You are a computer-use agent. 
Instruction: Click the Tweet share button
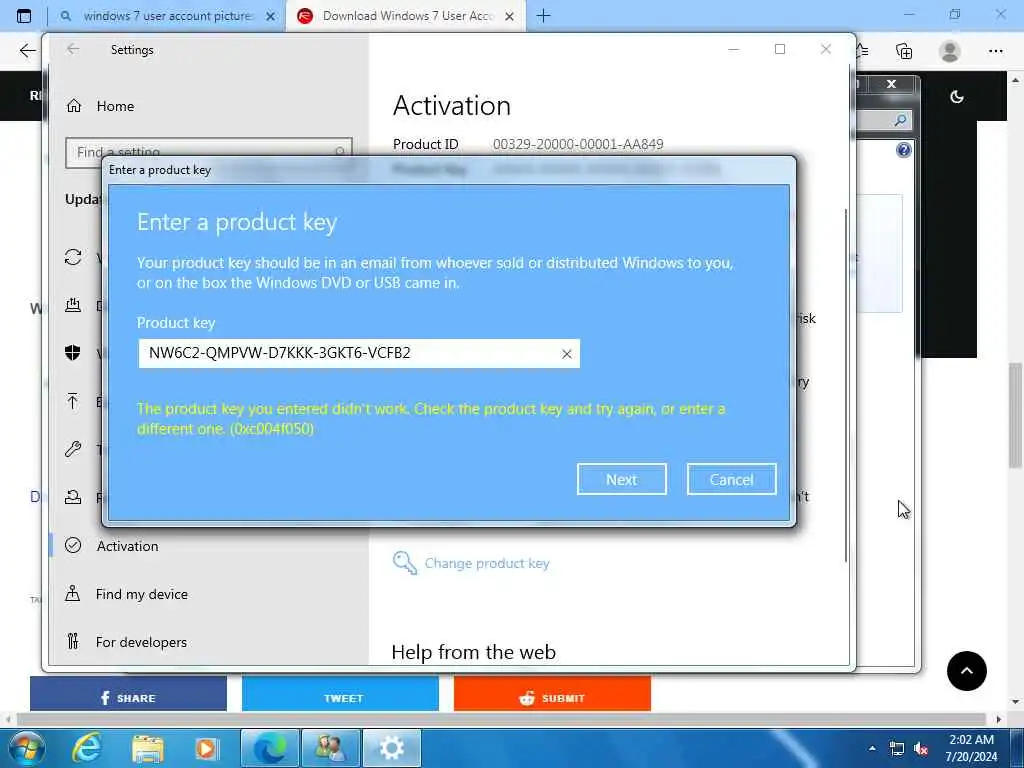[x=340, y=696]
